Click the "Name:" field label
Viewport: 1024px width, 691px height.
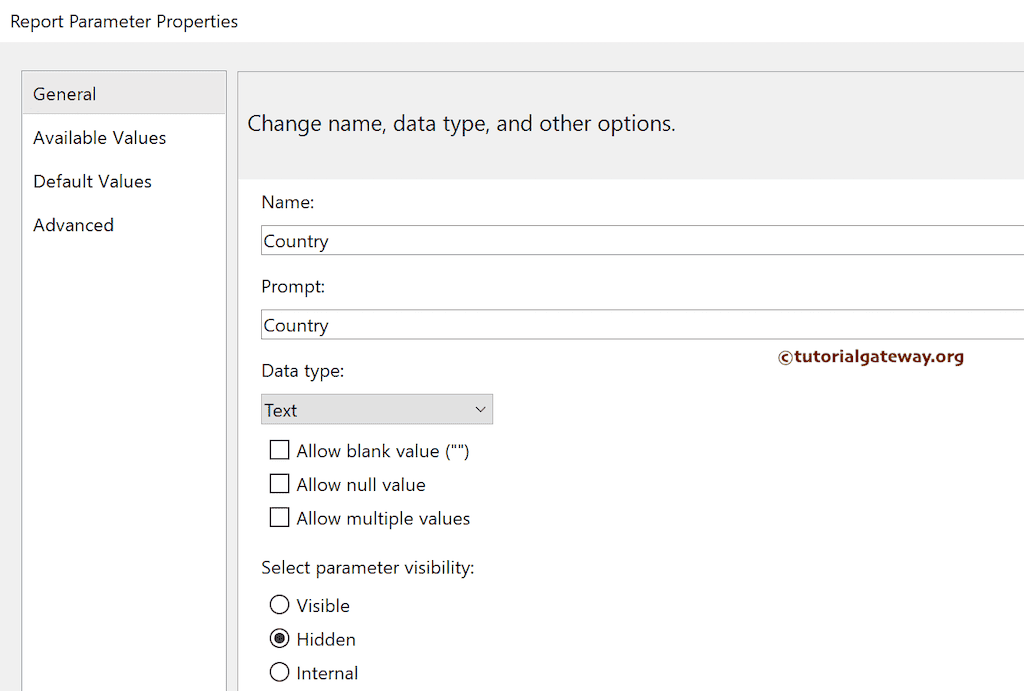pyautogui.click(x=288, y=202)
